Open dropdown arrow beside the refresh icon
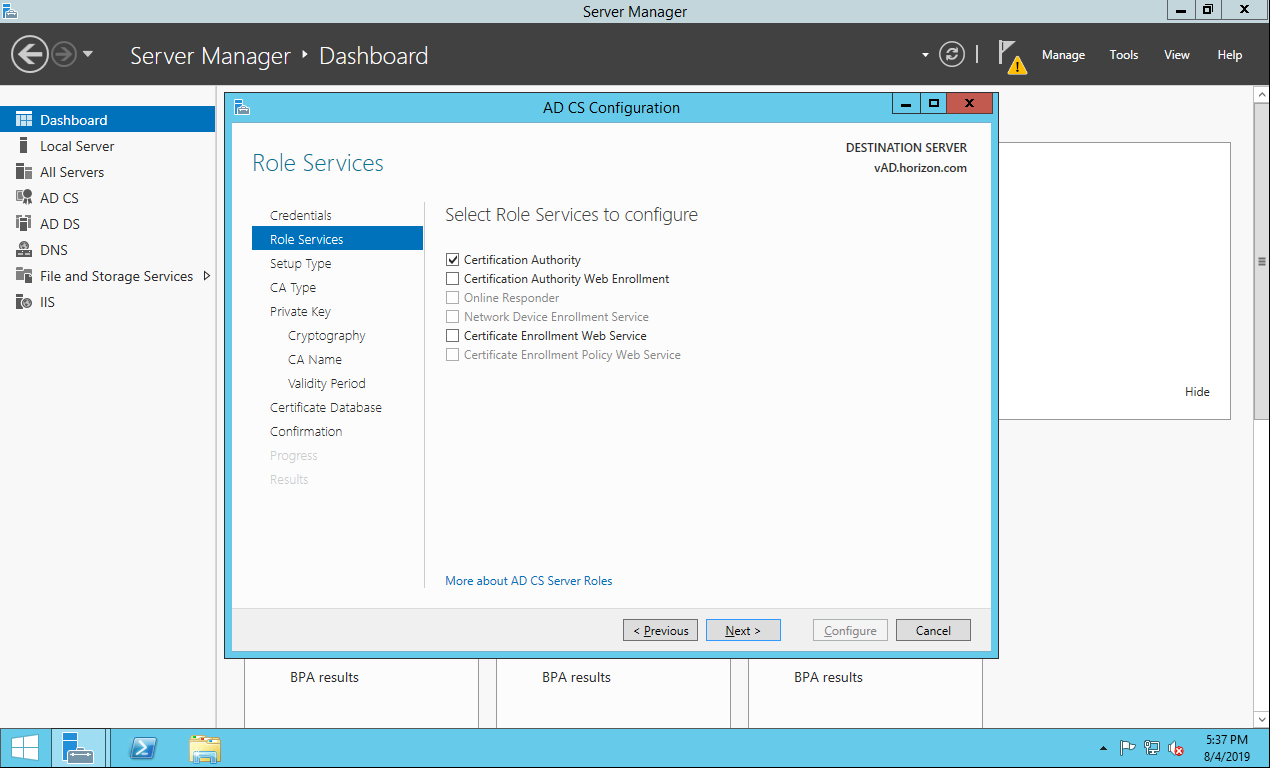Image resolution: width=1270 pixels, height=768 pixels. pos(925,55)
